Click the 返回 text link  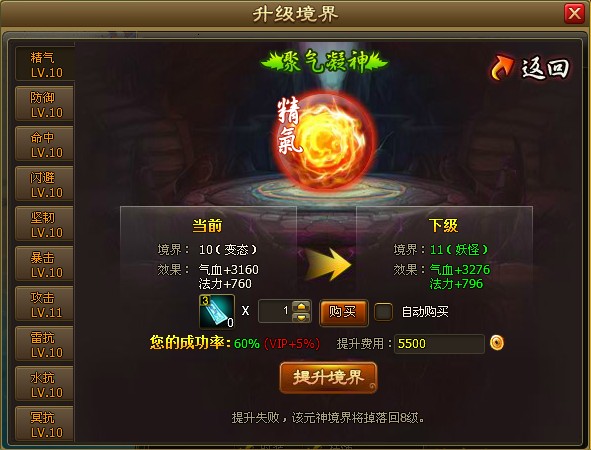[545, 68]
